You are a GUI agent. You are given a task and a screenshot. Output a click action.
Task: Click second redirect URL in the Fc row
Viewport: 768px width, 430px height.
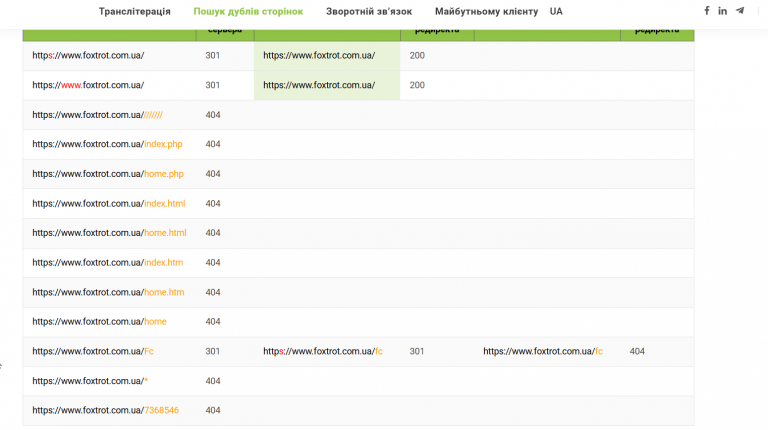pyautogui.click(x=543, y=352)
